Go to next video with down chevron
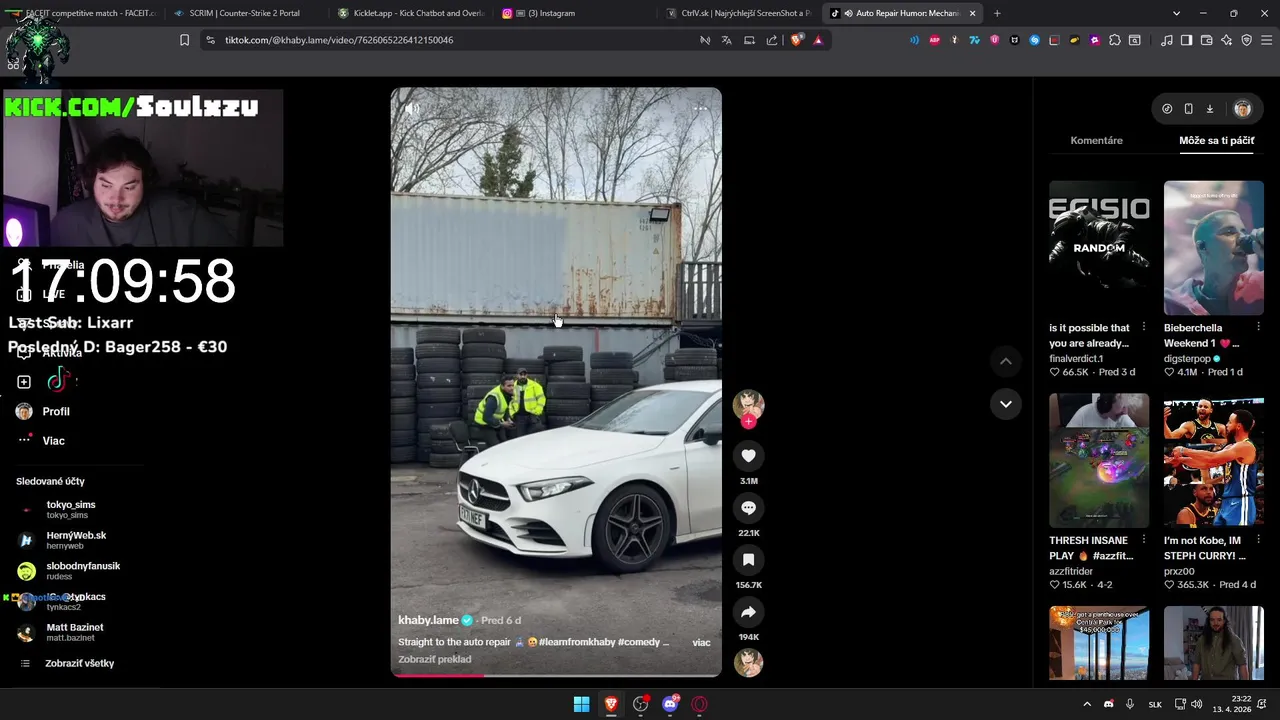 [1006, 404]
